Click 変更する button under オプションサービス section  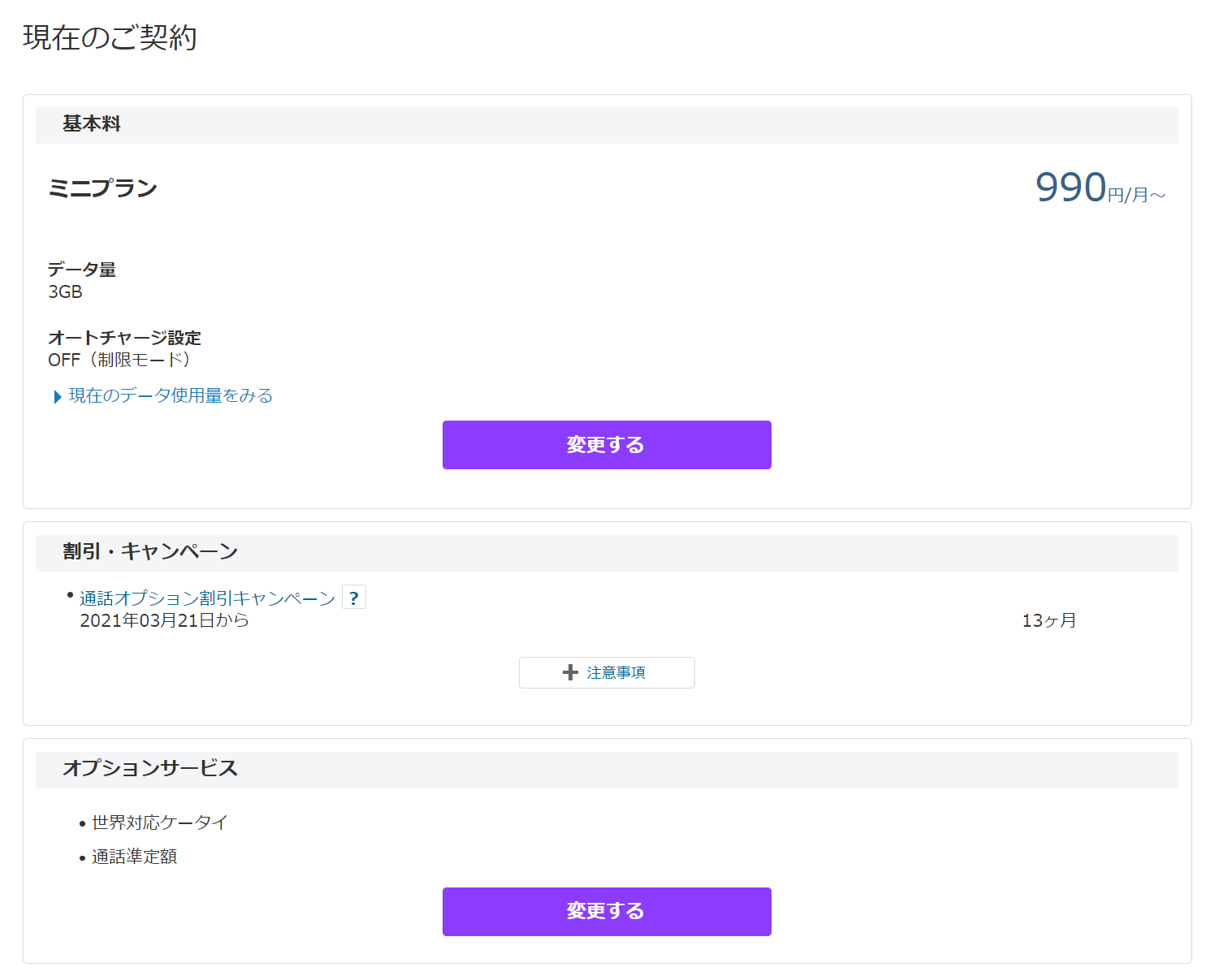607,912
